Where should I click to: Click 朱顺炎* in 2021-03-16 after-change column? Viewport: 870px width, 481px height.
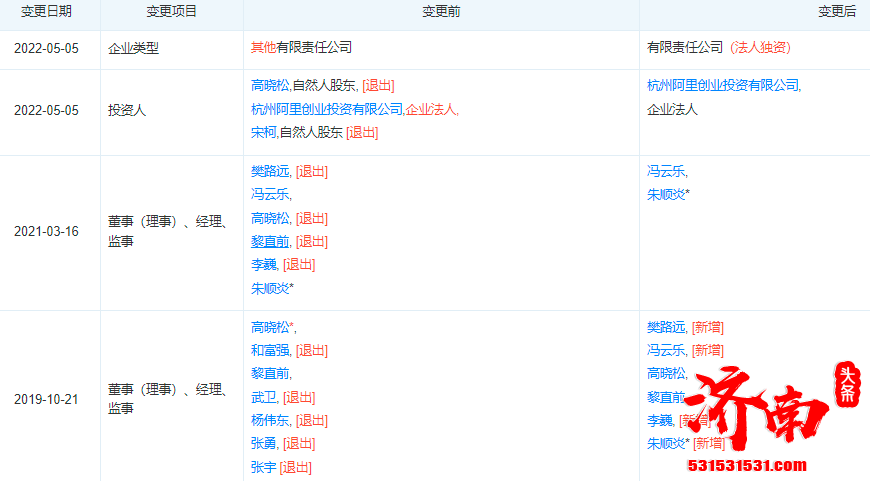click(x=668, y=195)
